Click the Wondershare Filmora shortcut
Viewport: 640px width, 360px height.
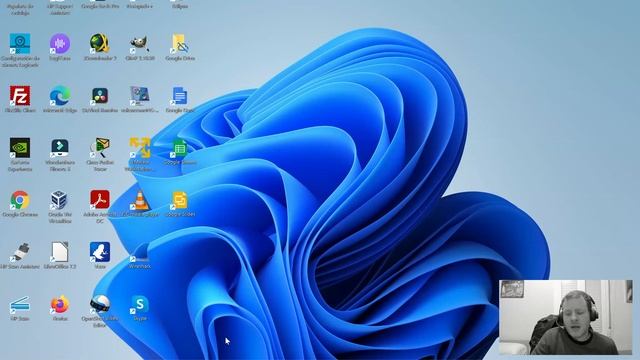click(60, 148)
